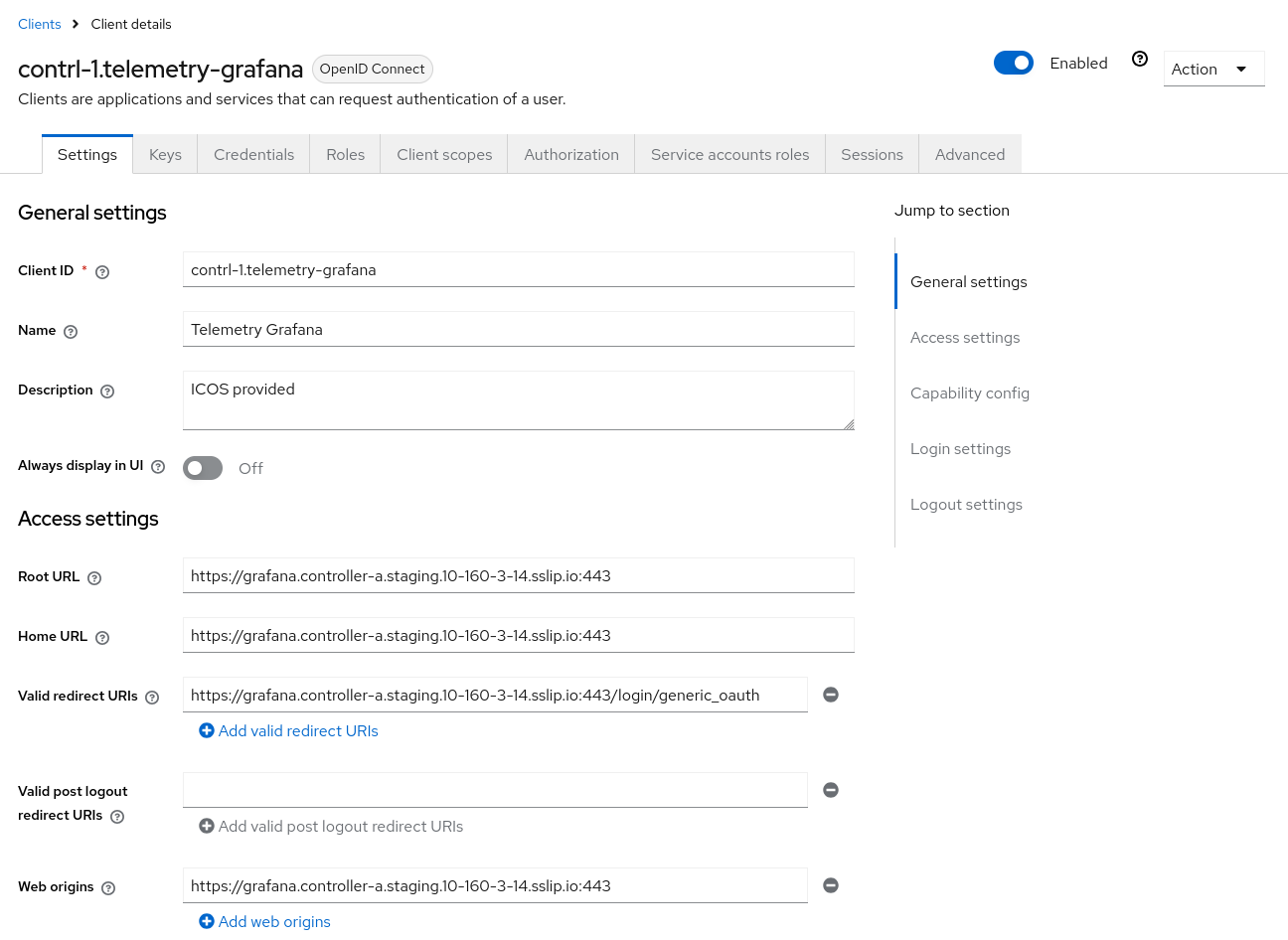Click the help icon beside the Enabled switch
Viewport: 1288px width, 940px height.
[1140, 60]
